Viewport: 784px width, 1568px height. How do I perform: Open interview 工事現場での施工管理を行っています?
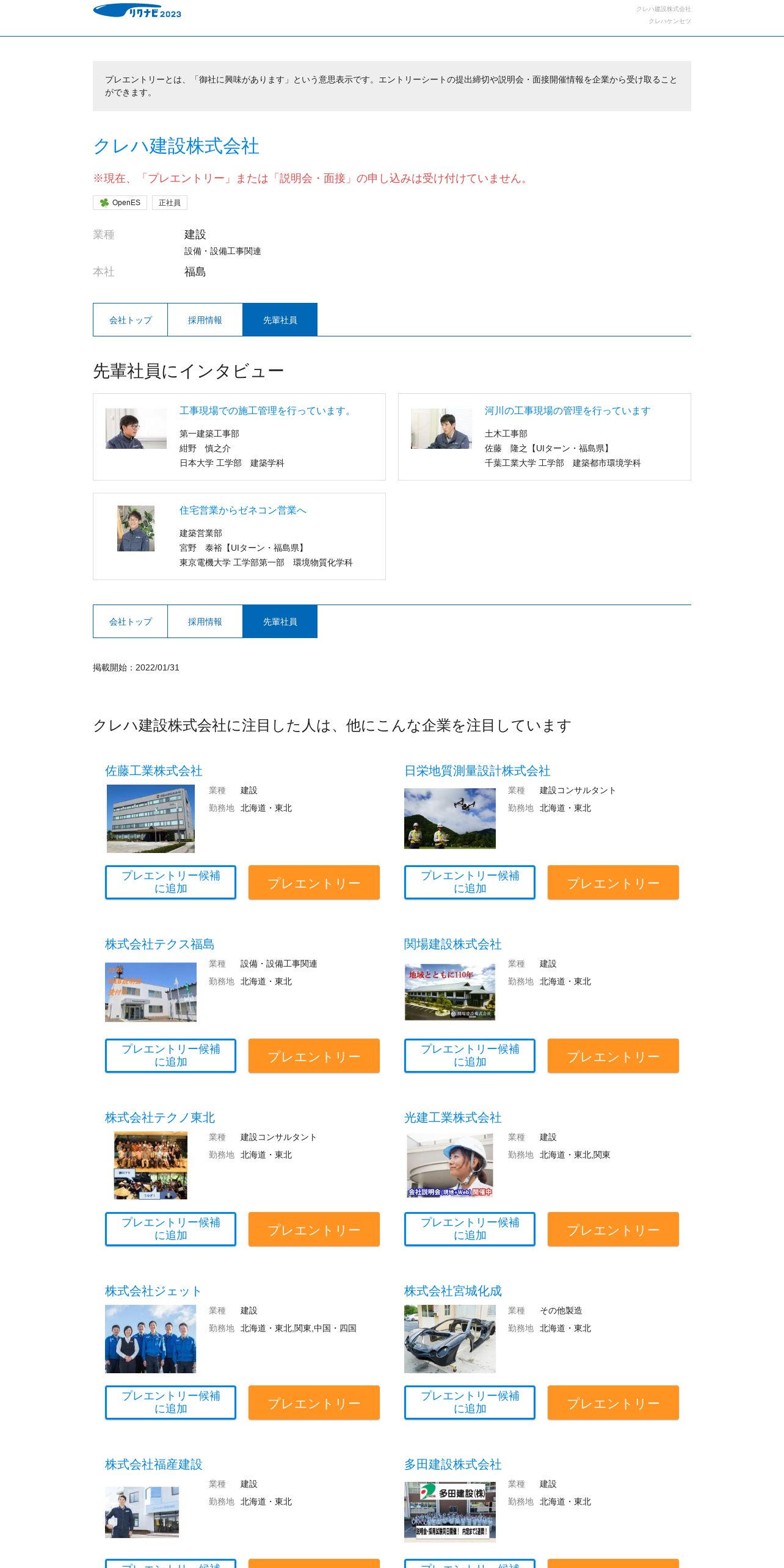[267, 411]
